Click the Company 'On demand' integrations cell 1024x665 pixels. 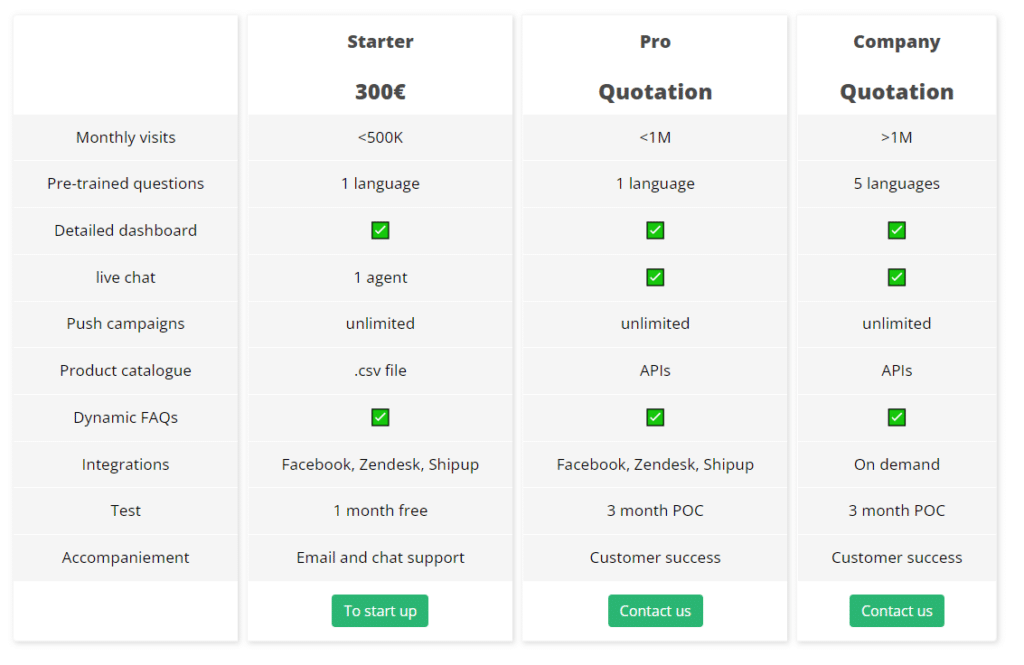[897, 464]
